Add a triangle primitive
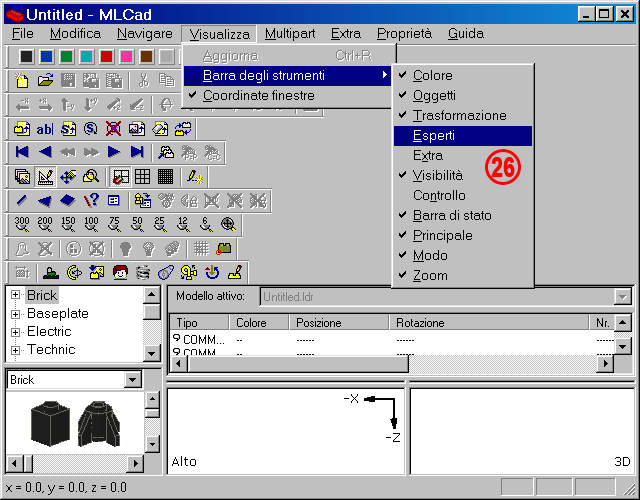 [x=45, y=200]
